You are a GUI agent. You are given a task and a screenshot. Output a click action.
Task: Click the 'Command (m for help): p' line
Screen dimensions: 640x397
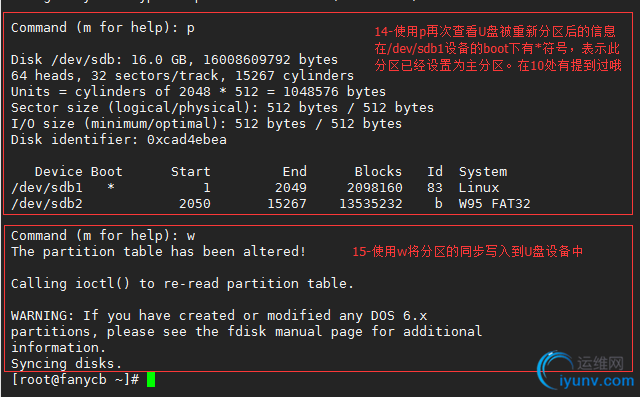103,28
